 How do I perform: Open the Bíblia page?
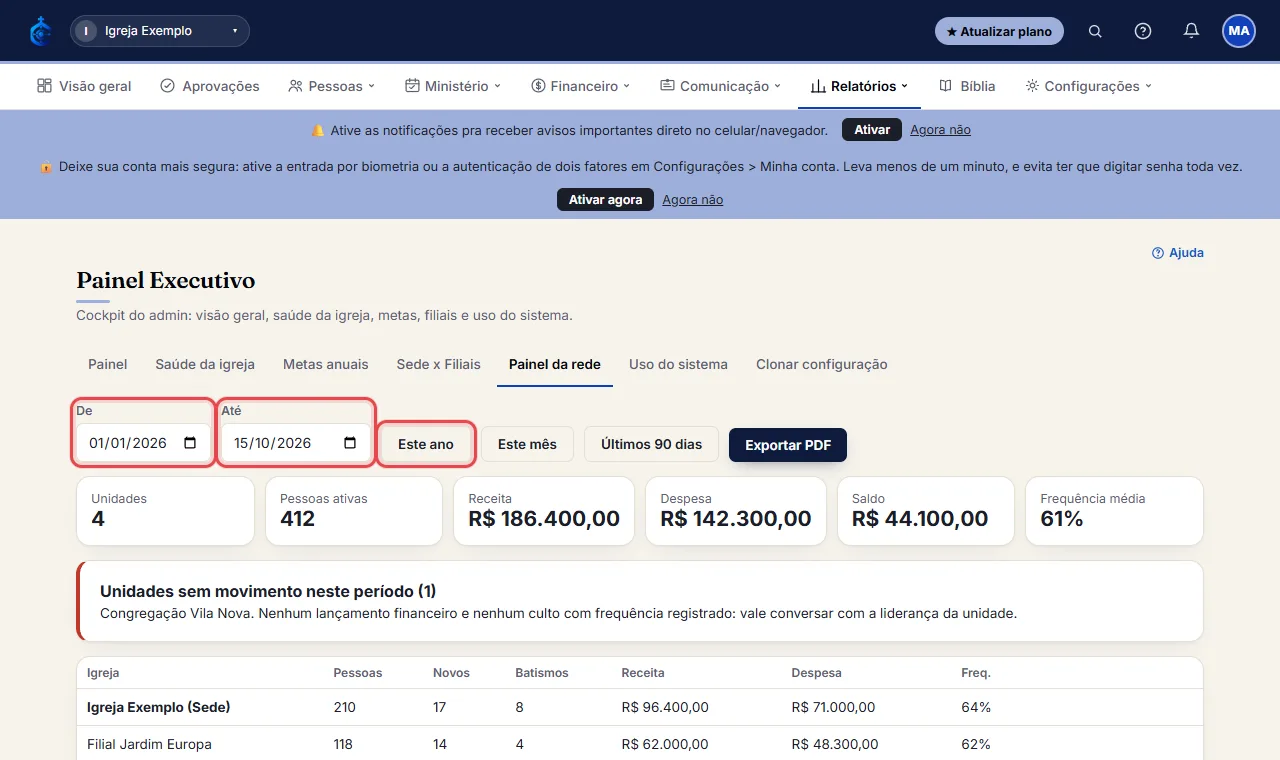[x=967, y=86]
